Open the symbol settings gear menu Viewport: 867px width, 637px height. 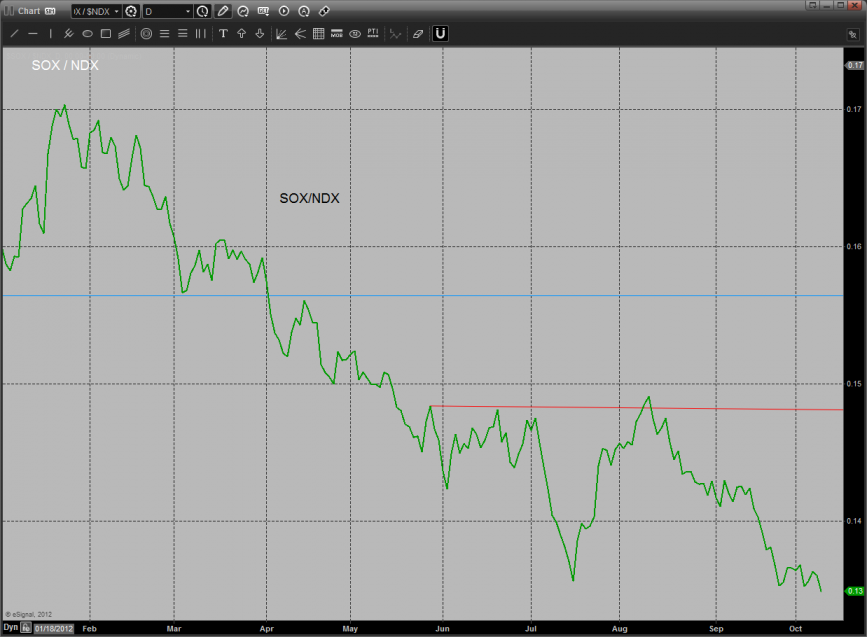point(131,11)
